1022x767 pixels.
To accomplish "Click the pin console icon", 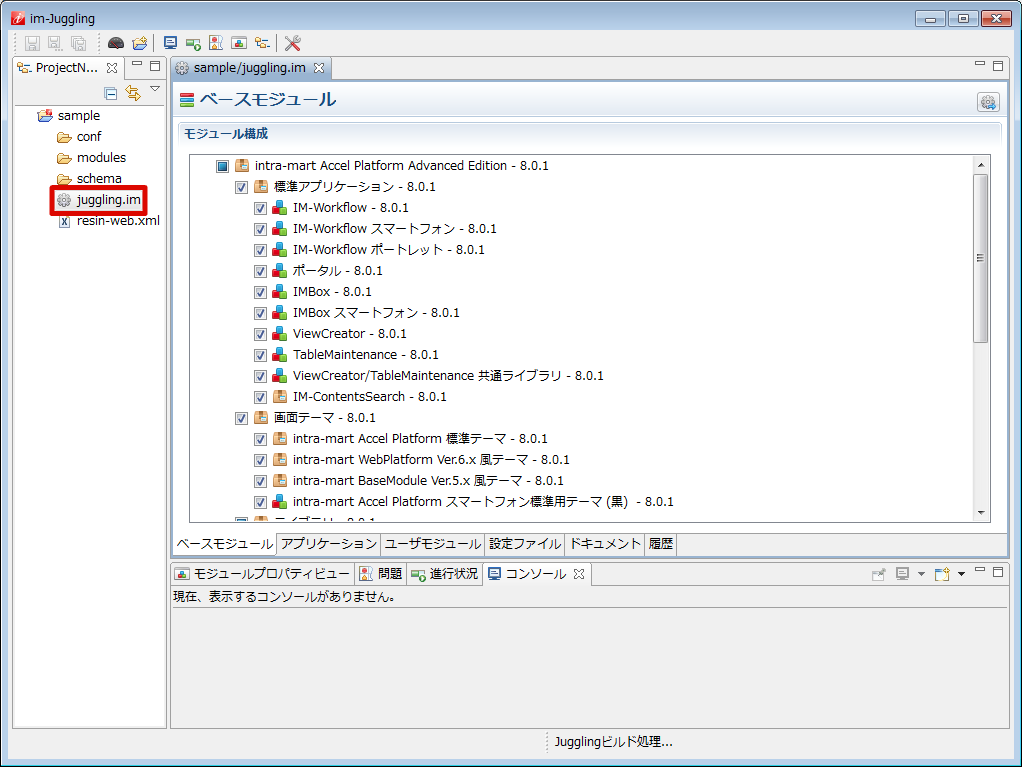I will point(879,574).
